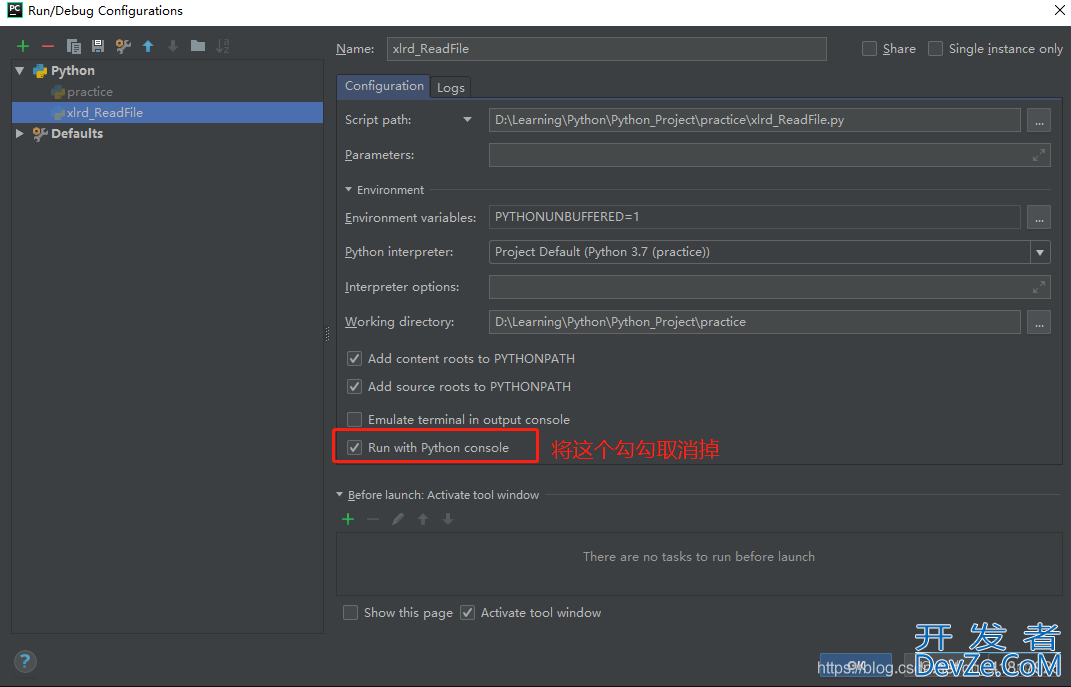Viewport: 1071px width, 687px height.
Task: Select the Defaults tree item
Action: pos(76,133)
